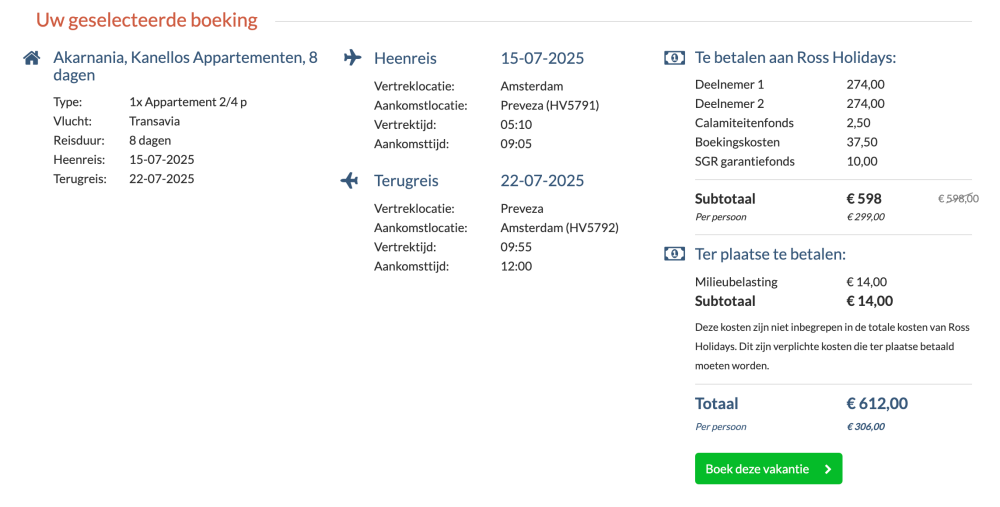Click the Uw geselecteerde boeking heading
This screenshot has height=507, width=1000.
[147, 20]
